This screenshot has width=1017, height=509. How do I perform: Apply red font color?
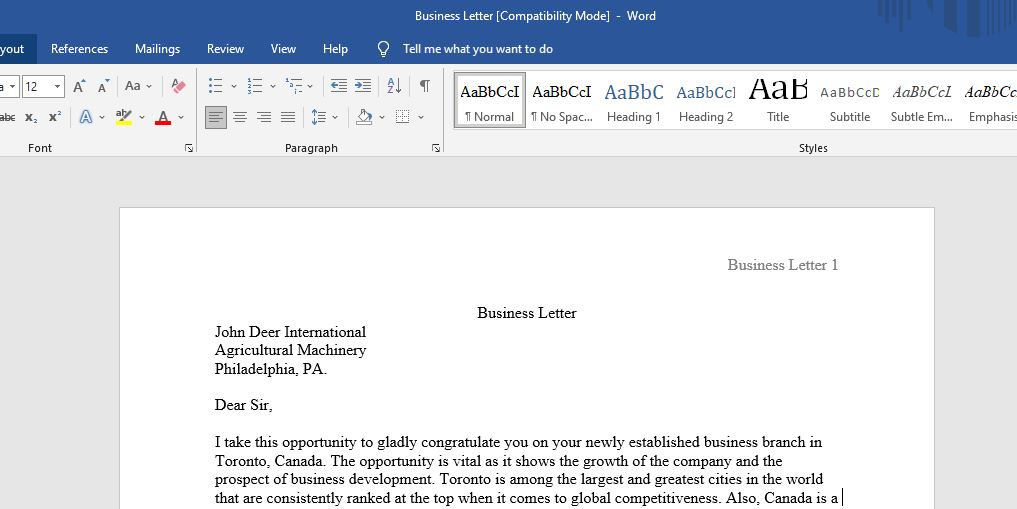pyautogui.click(x=163, y=117)
